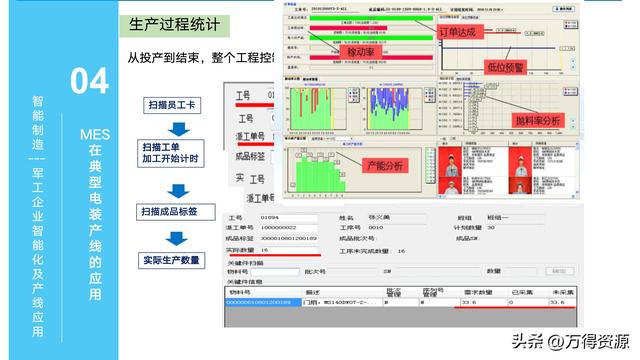Click the 数量 field beside the confirm button
Screen dimensions: 640x360
tap(521, 271)
